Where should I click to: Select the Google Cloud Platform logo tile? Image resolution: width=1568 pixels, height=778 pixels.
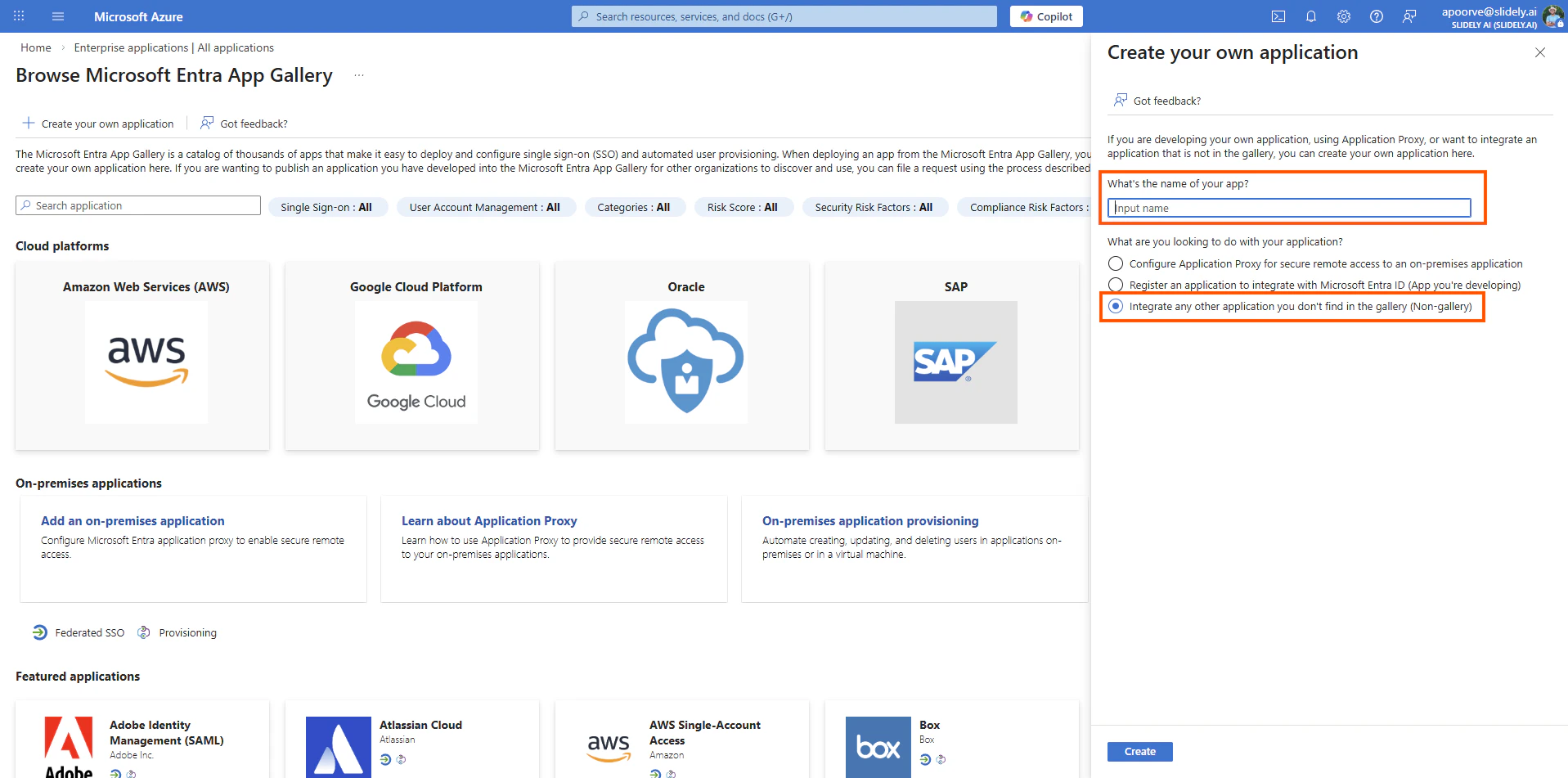point(416,362)
